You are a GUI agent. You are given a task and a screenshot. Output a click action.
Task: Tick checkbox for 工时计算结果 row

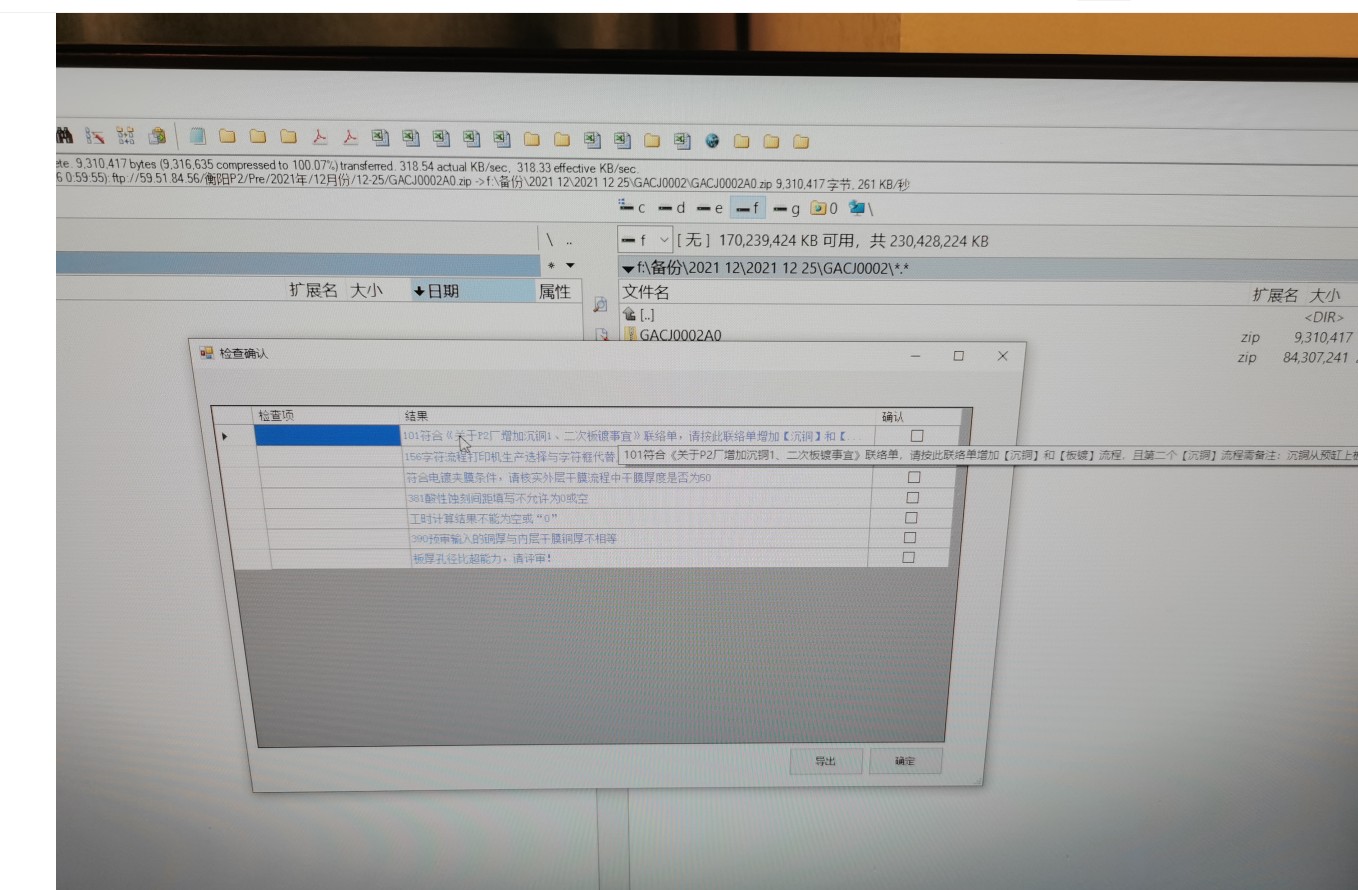pos(911,518)
